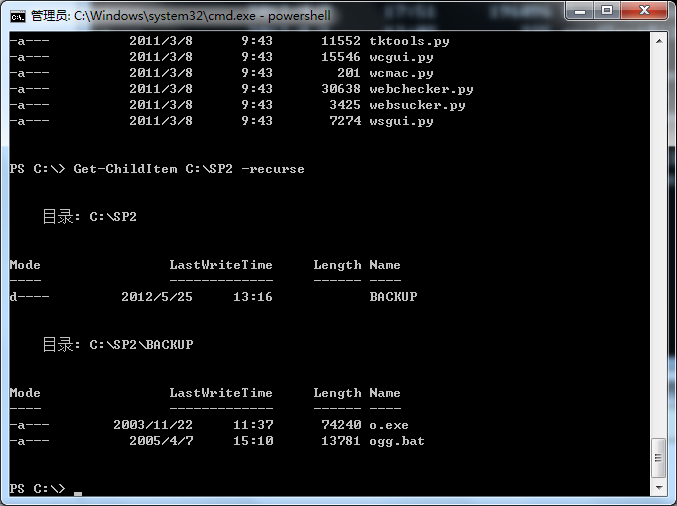Viewport: 677px width, 506px height.
Task: Click the scrollbar up arrow
Action: click(658, 41)
